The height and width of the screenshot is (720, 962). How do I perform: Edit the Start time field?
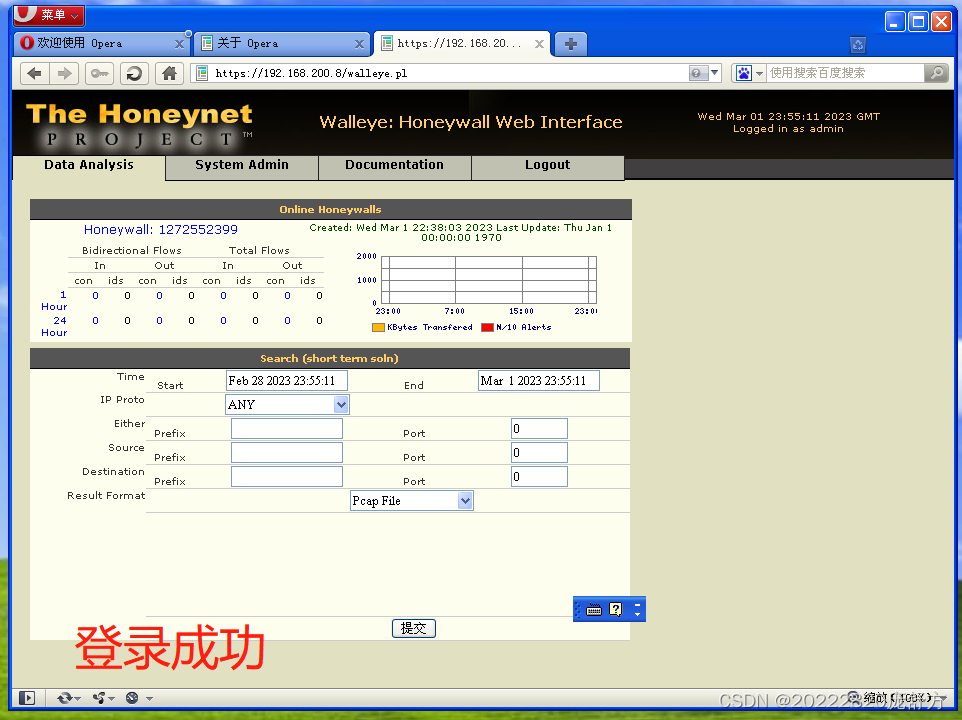pos(287,381)
